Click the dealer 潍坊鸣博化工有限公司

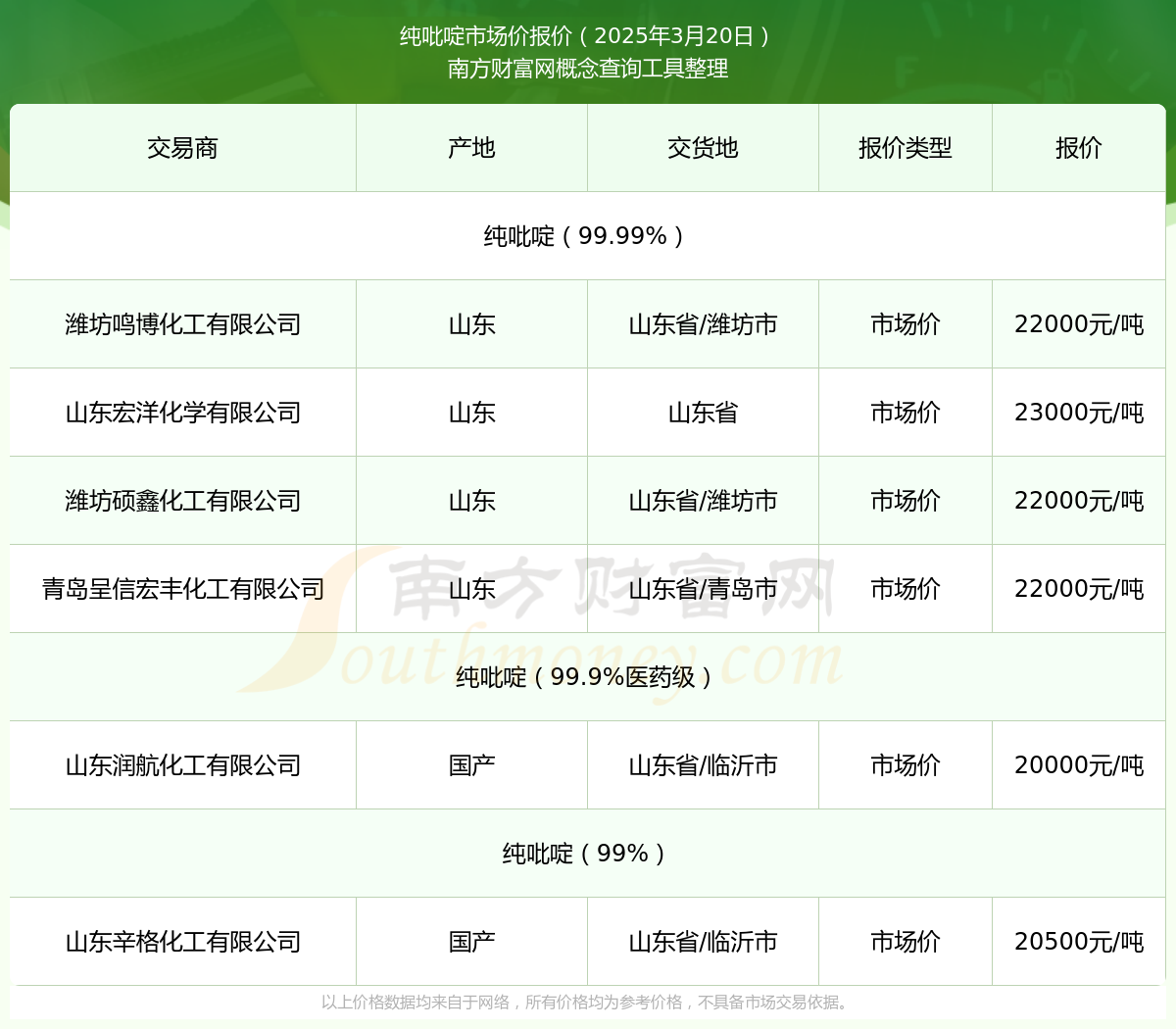tap(183, 324)
